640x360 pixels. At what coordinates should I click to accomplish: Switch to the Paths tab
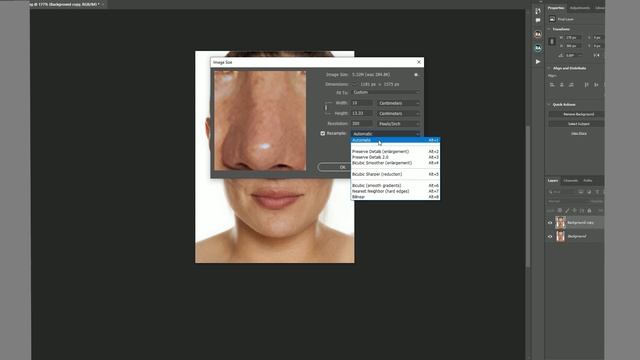pyautogui.click(x=588, y=181)
